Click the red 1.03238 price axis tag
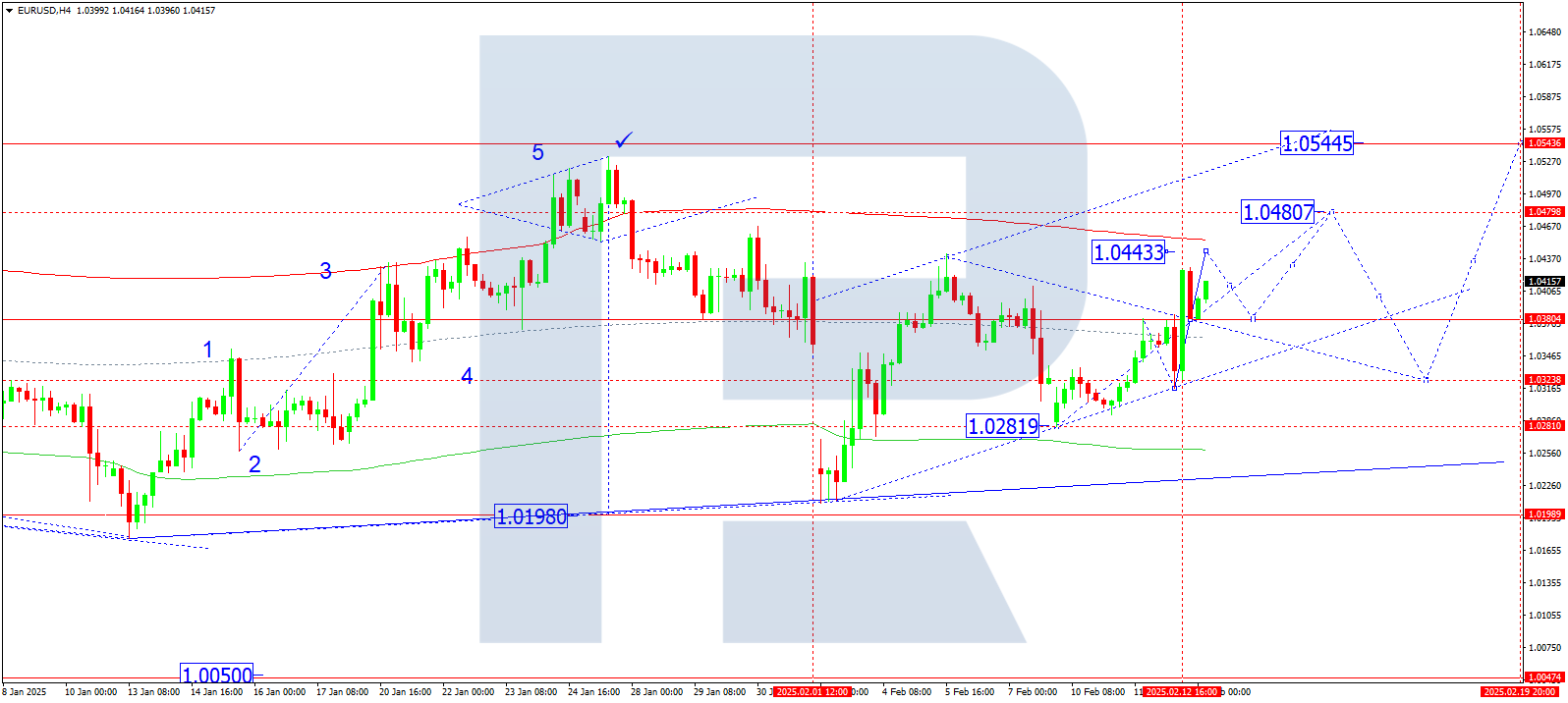 [x=1544, y=380]
